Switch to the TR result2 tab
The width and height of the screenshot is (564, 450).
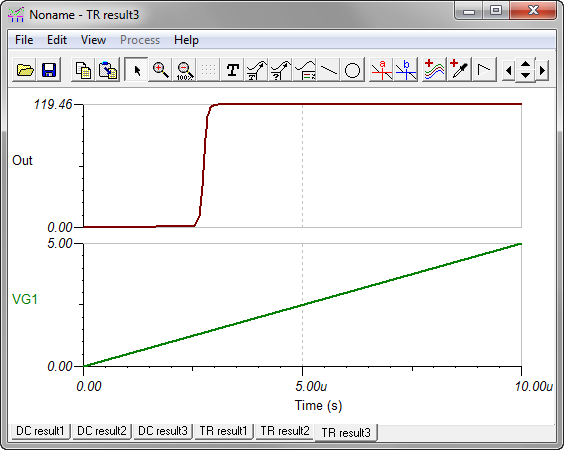[285, 431]
